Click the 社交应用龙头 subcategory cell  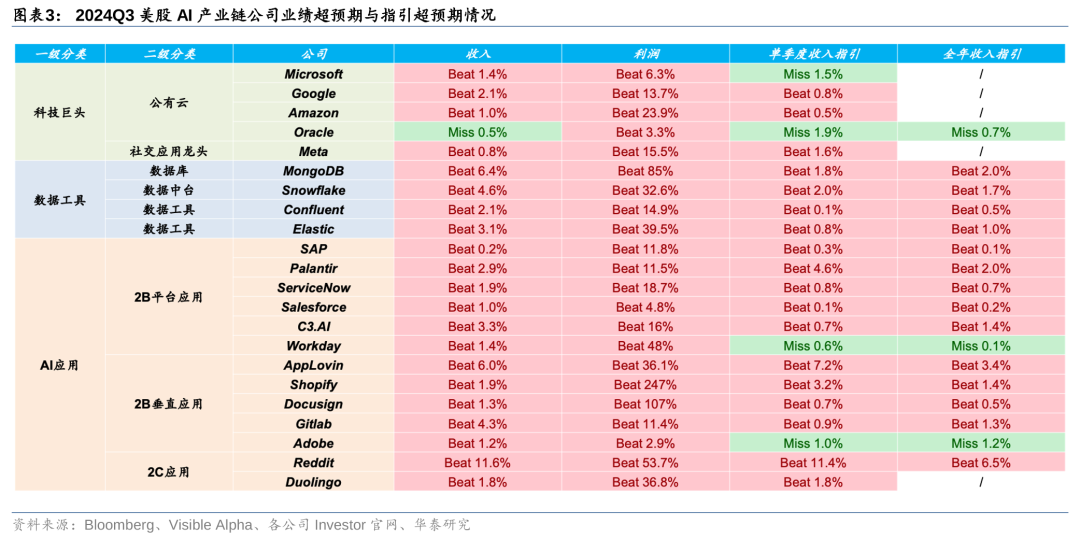168,152
